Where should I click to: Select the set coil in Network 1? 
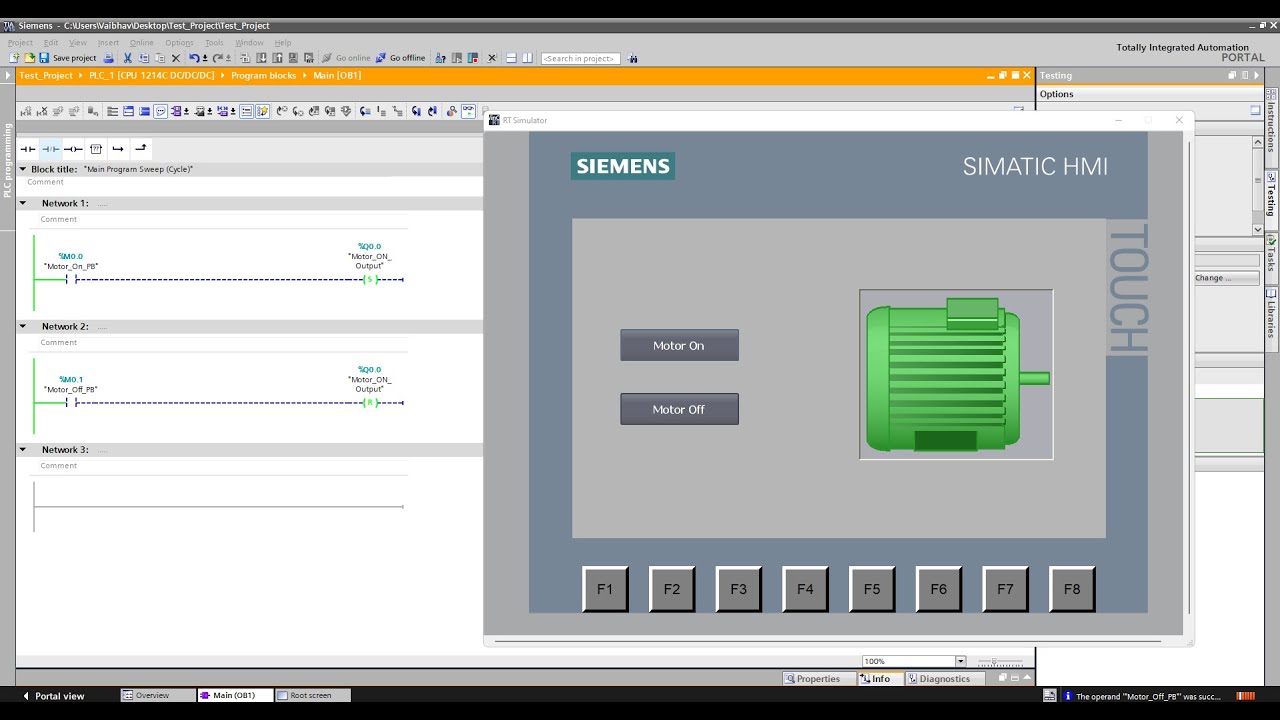pos(371,279)
